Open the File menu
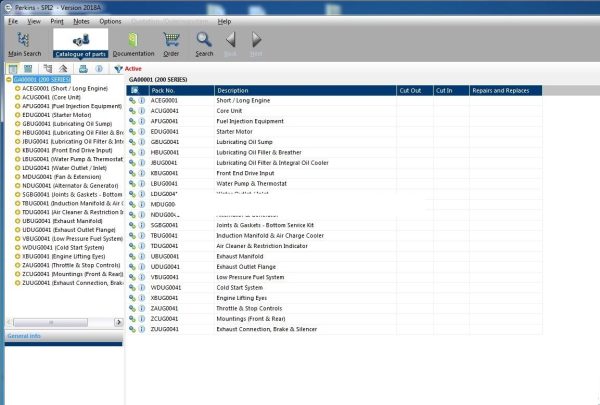This screenshot has height=405, width=600. point(13,21)
